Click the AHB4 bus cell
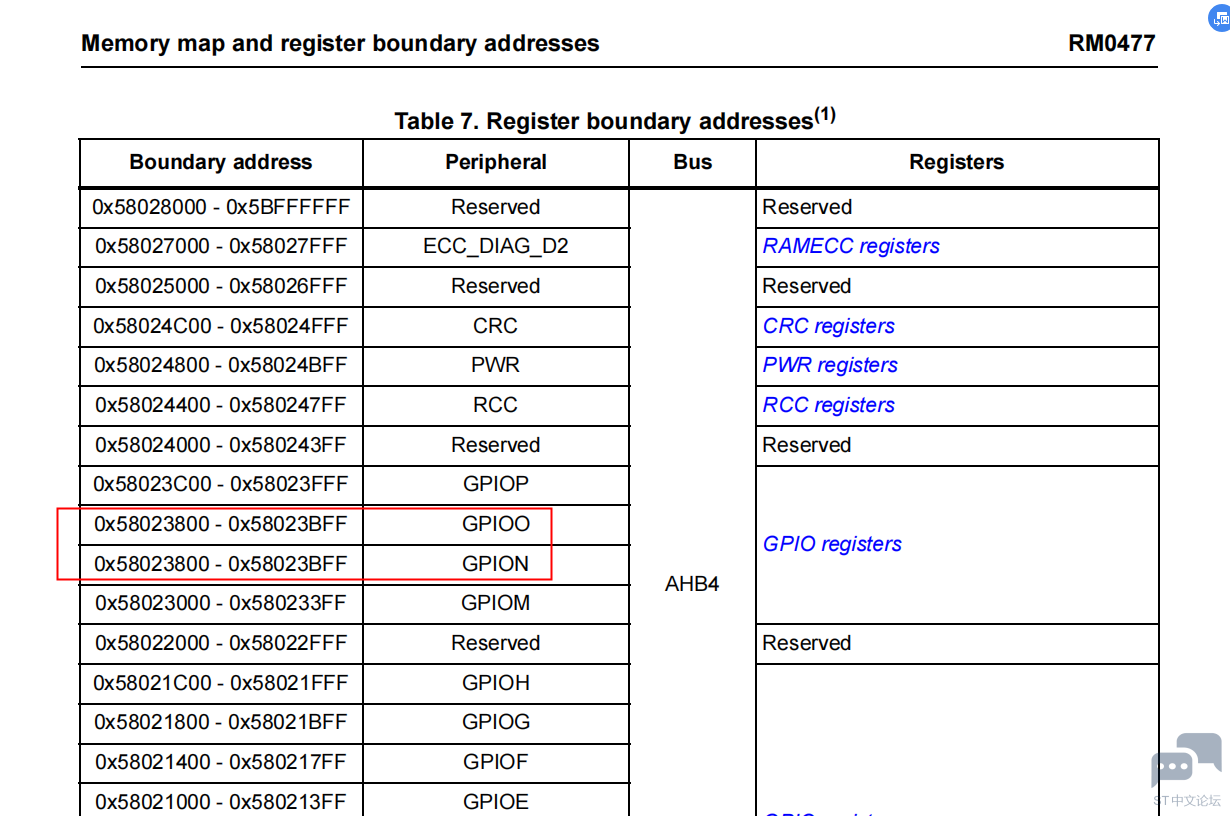This screenshot has height=816, width=1230. coord(692,584)
